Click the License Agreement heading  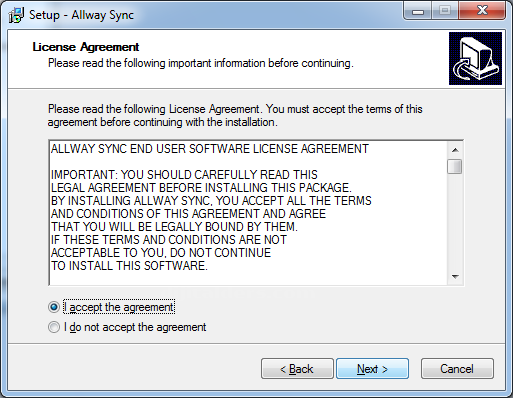click(x=86, y=47)
